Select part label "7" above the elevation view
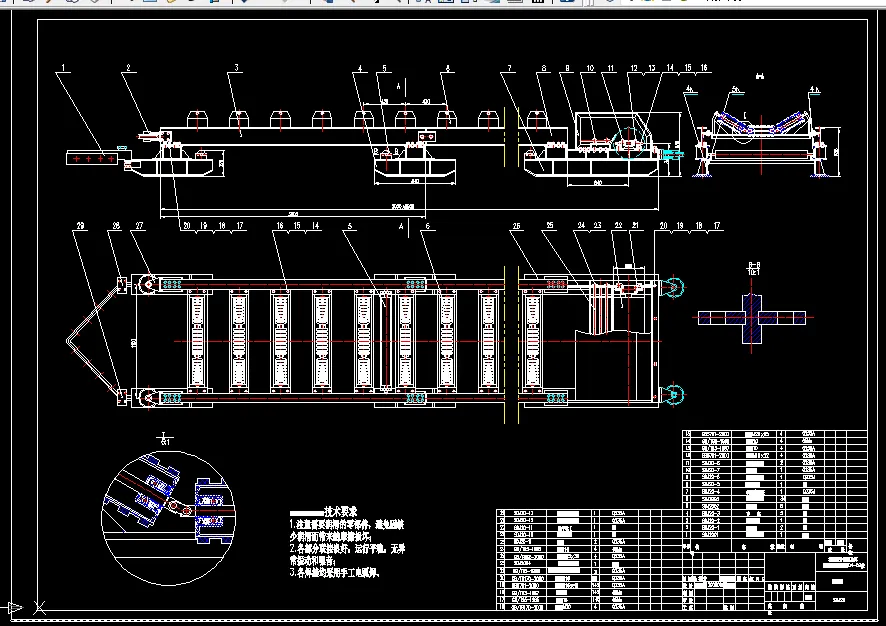 click(x=510, y=68)
